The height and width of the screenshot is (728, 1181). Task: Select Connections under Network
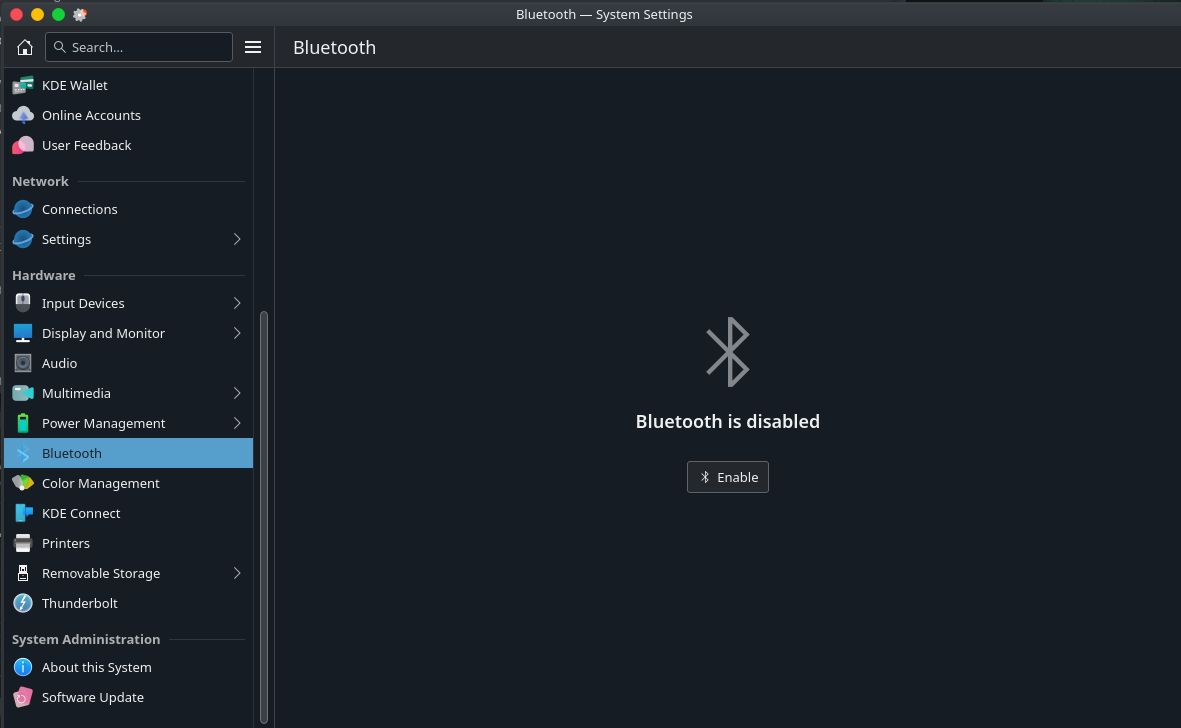click(x=129, y=209)
